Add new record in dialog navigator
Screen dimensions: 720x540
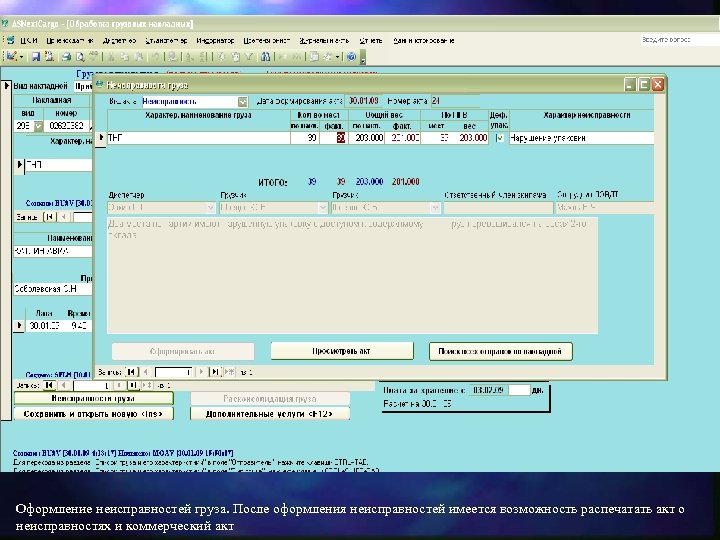pyautogui.click(x=229, y=372)
